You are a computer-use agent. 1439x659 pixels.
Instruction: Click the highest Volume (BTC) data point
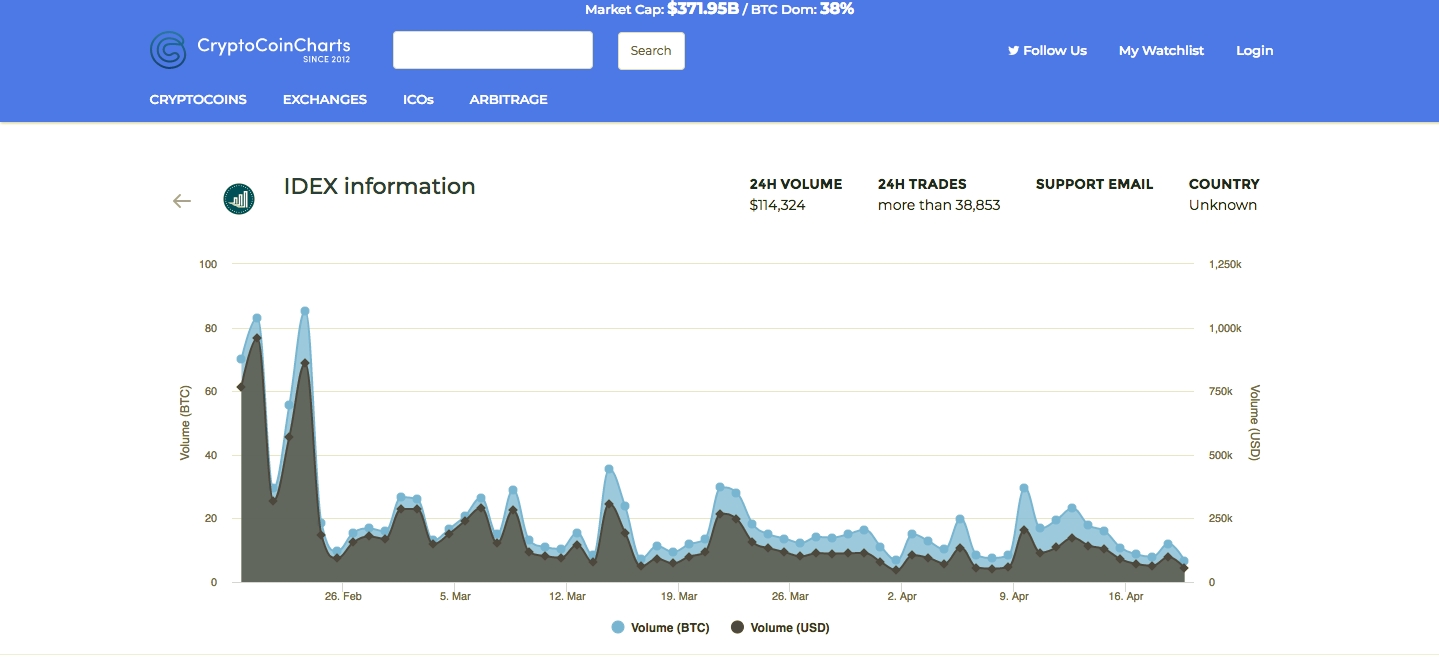point(305,311)
